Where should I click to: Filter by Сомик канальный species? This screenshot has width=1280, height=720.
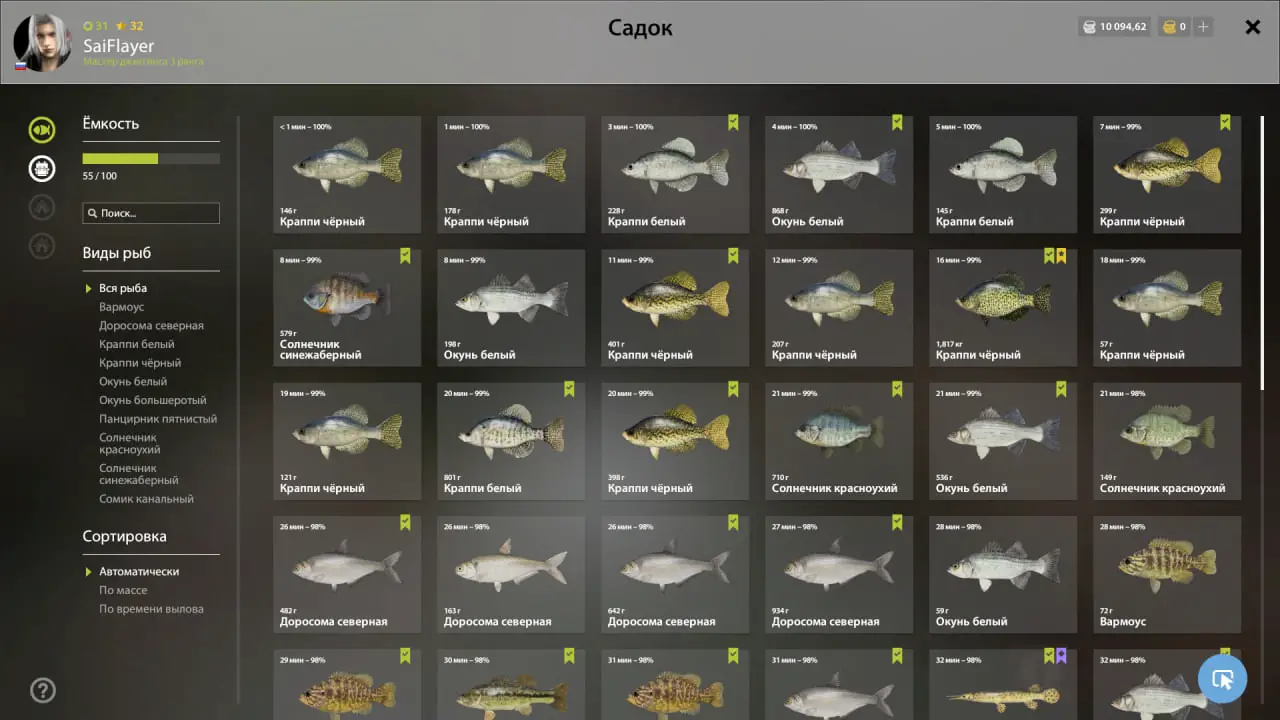tap(146, 499)
